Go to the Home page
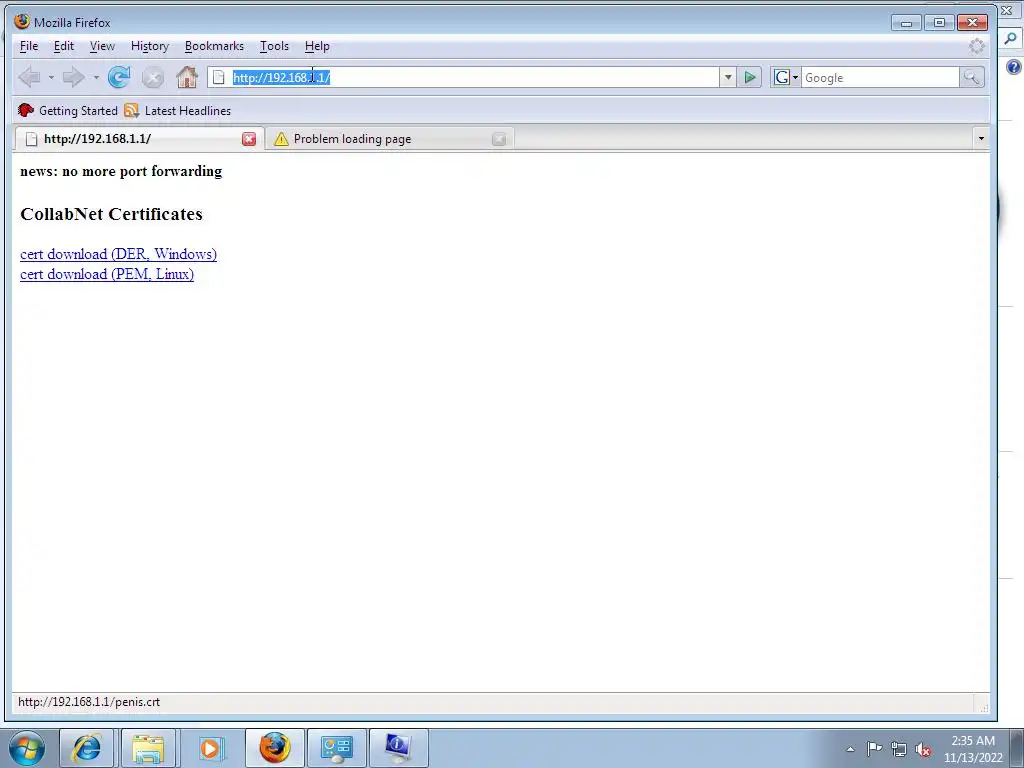The height and width of the screenshot is (768, 1024). (x=187, y=77)
